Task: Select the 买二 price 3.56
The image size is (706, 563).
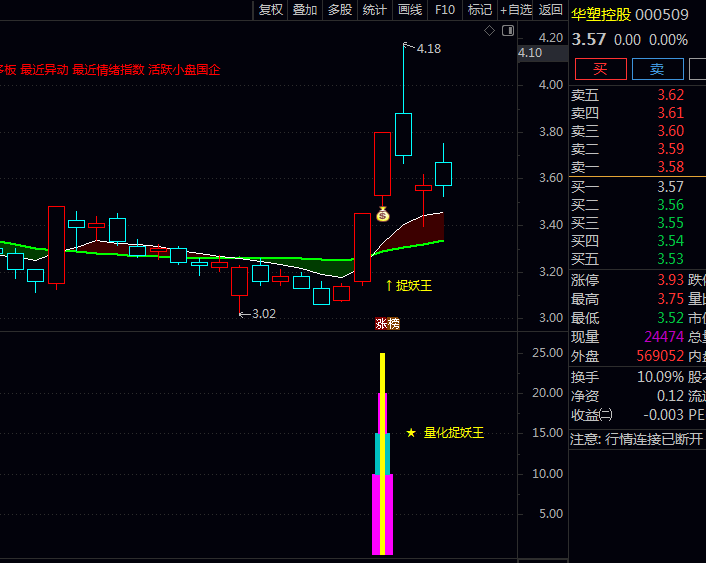Action: [670, 205]
